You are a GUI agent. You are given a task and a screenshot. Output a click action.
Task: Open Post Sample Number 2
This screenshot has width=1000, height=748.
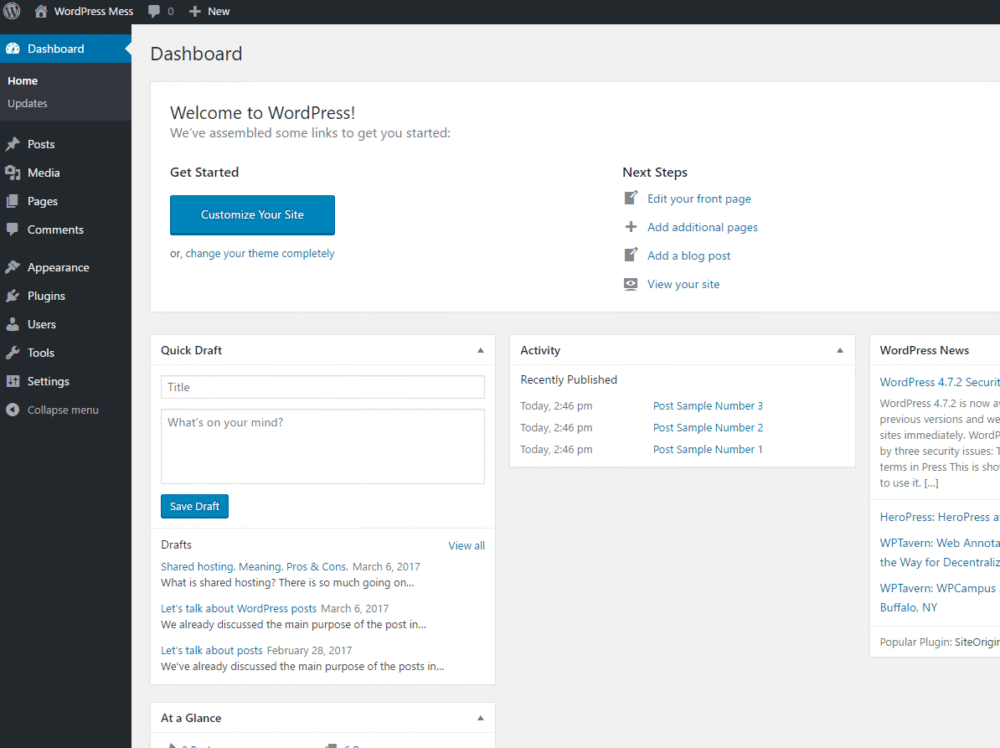coord(707,427)
